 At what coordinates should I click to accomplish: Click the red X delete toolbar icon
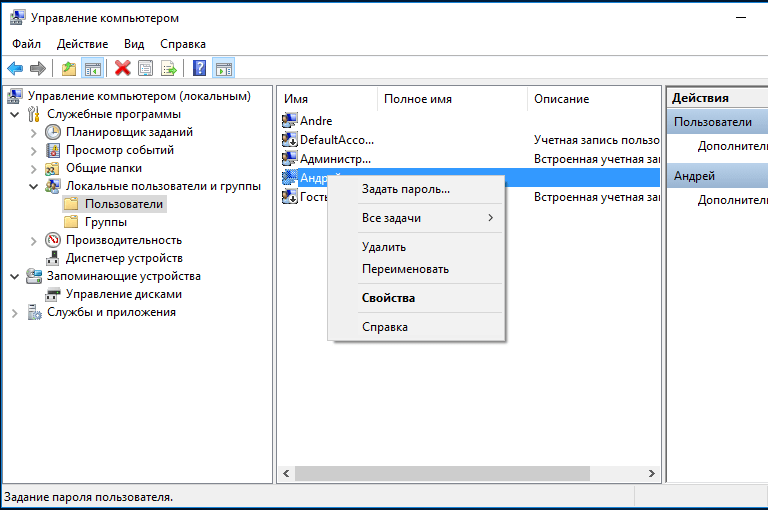click(122, 68)
